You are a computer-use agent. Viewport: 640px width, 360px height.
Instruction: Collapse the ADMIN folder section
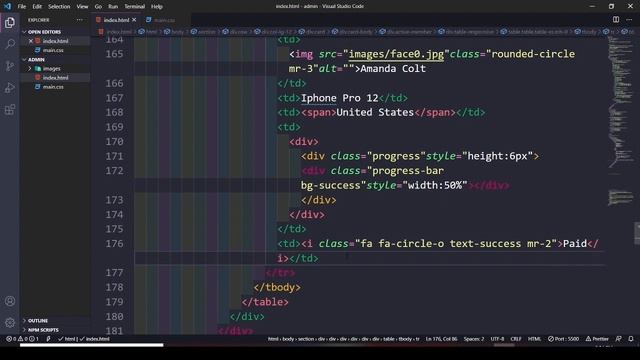(36, 60)
